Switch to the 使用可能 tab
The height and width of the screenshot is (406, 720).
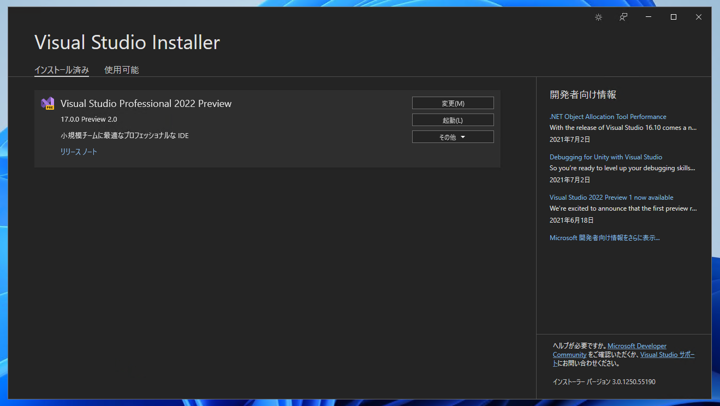pyautogui.click(x=121, y=70)
